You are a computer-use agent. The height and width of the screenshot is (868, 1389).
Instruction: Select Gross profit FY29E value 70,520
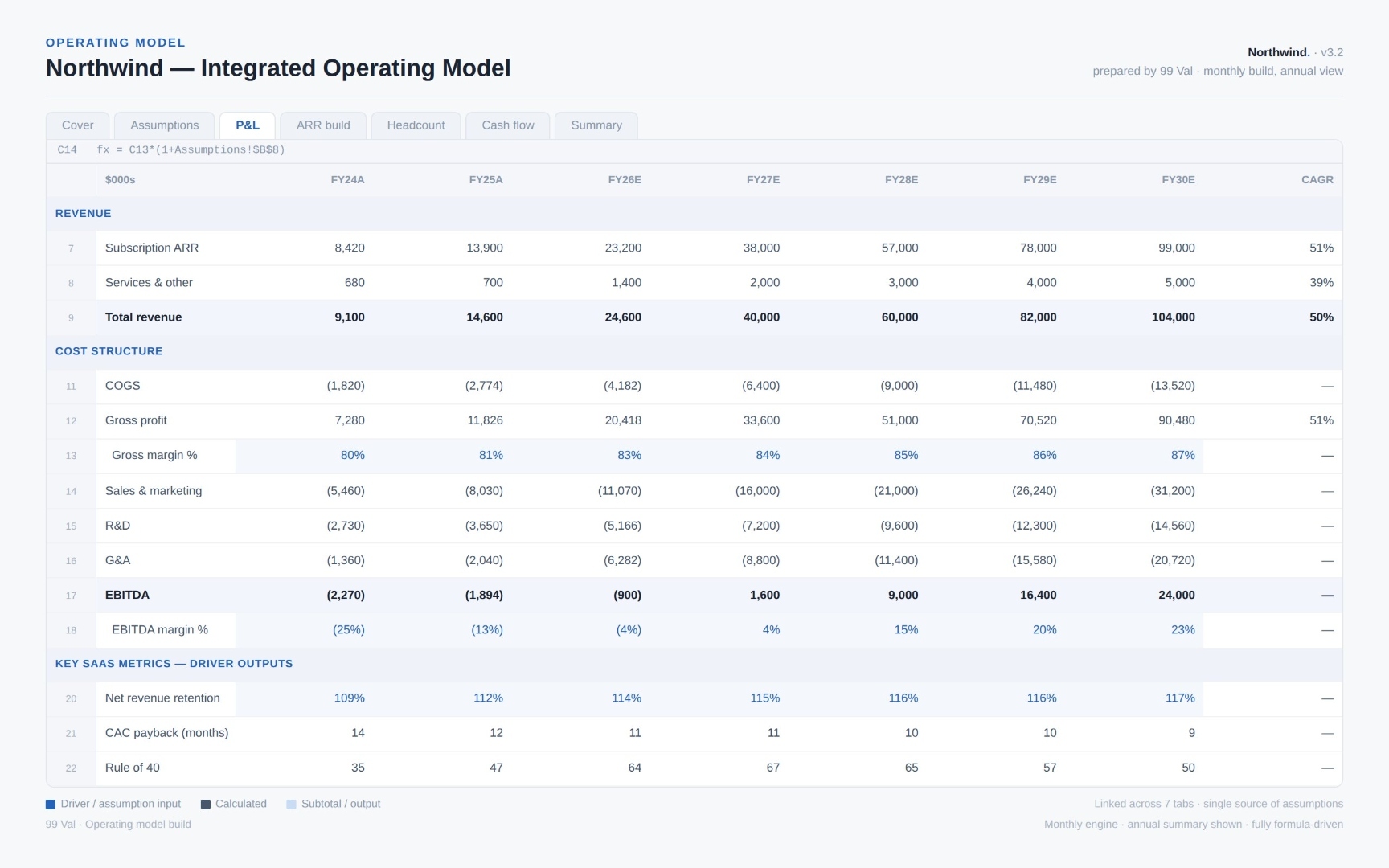coord(1039,420)
